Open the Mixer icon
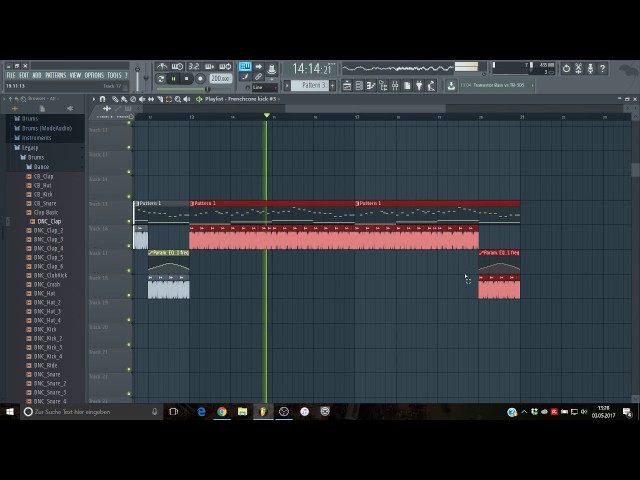This screenshot has width=640, height=480. point(395,85)
